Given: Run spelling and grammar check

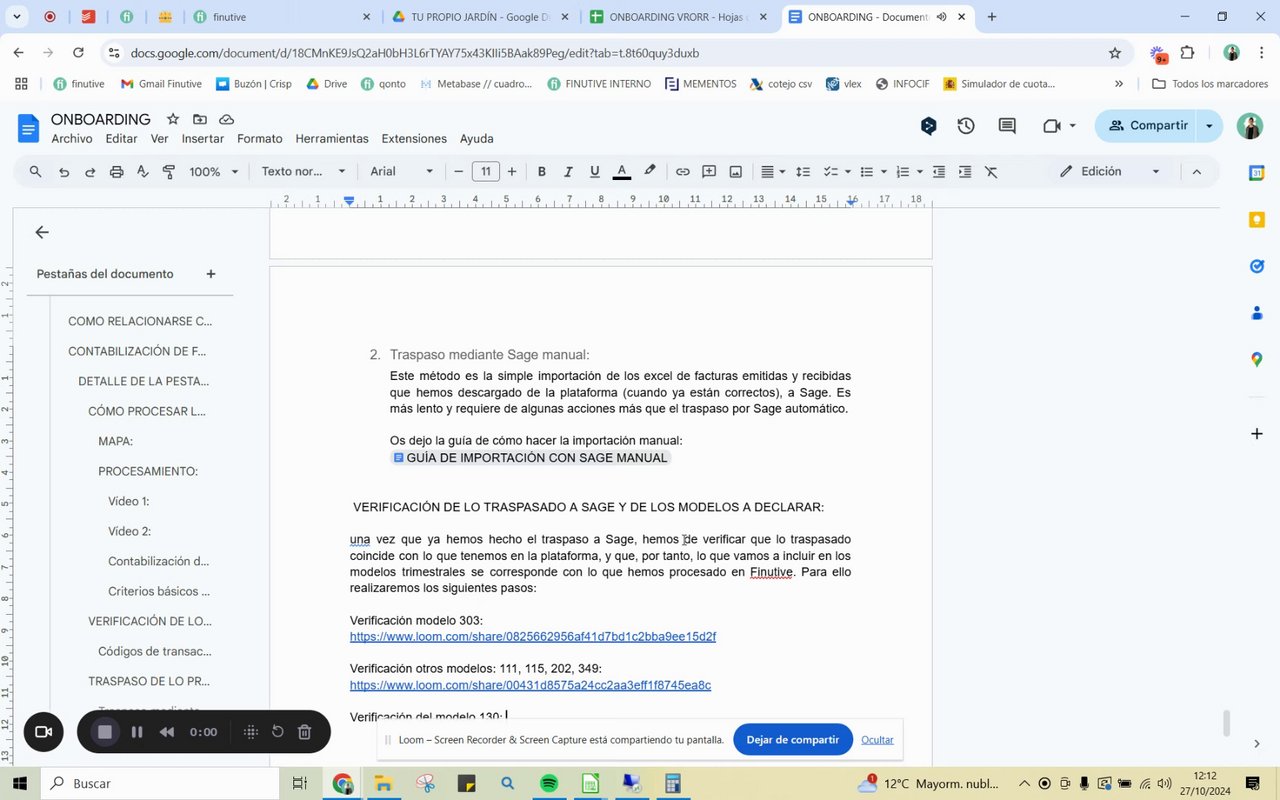Looking at the screenshot, I should coord(142,172).
